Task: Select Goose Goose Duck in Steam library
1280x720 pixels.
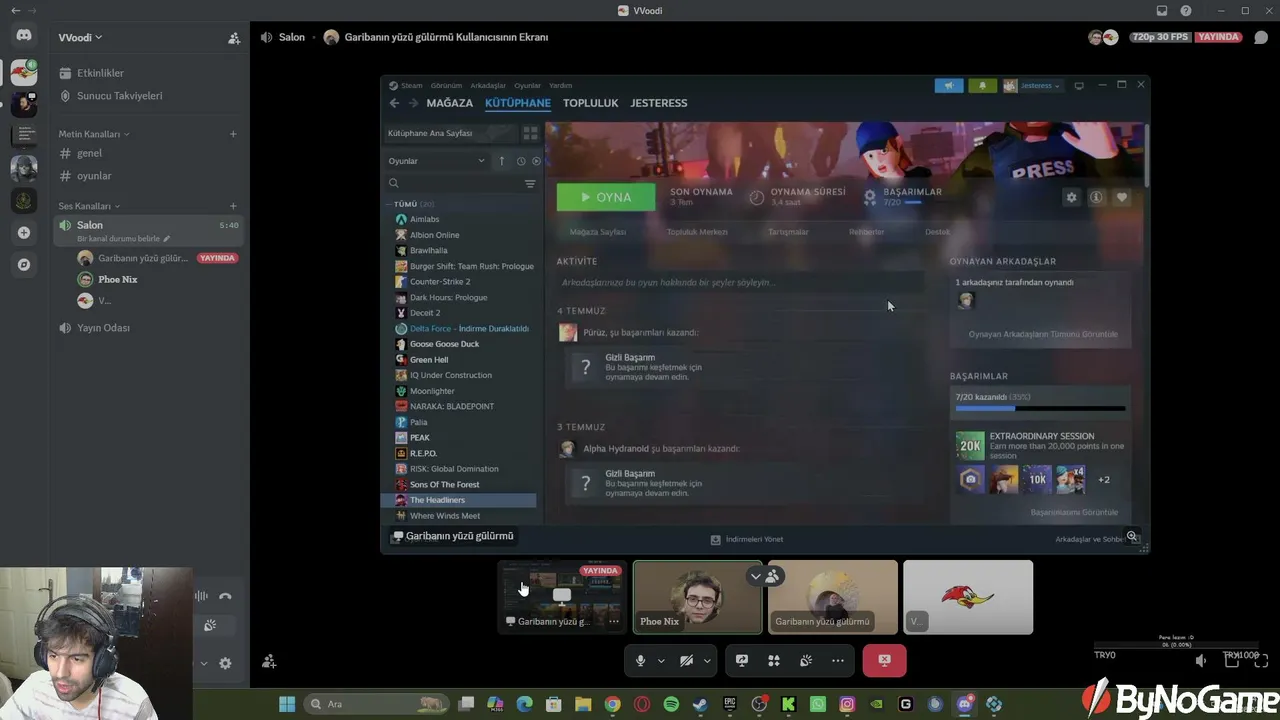Action: 461,344
